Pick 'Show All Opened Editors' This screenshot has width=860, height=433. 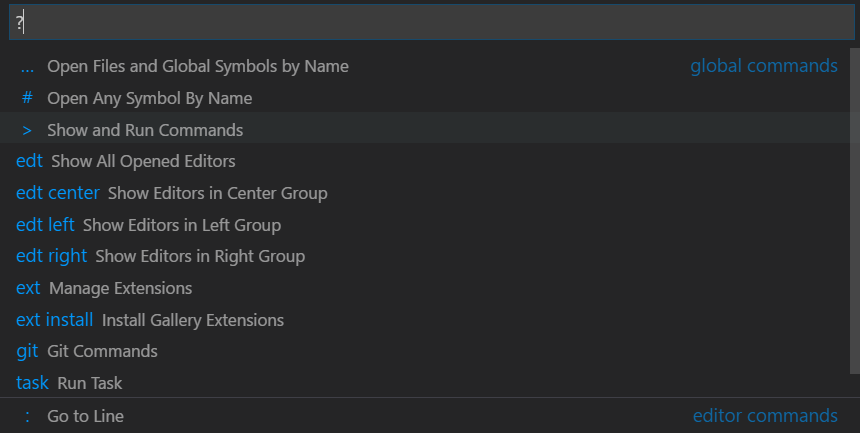[x=143, y=161]
